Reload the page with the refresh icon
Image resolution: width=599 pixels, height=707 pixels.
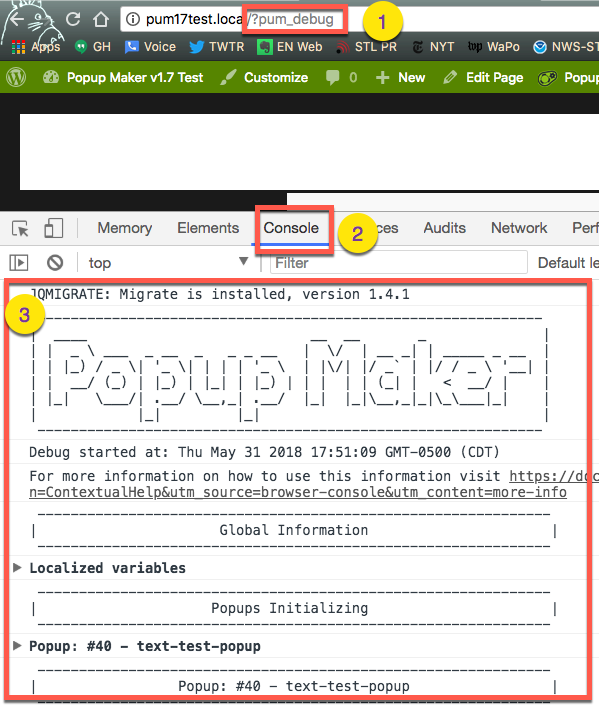coord(73,19)
